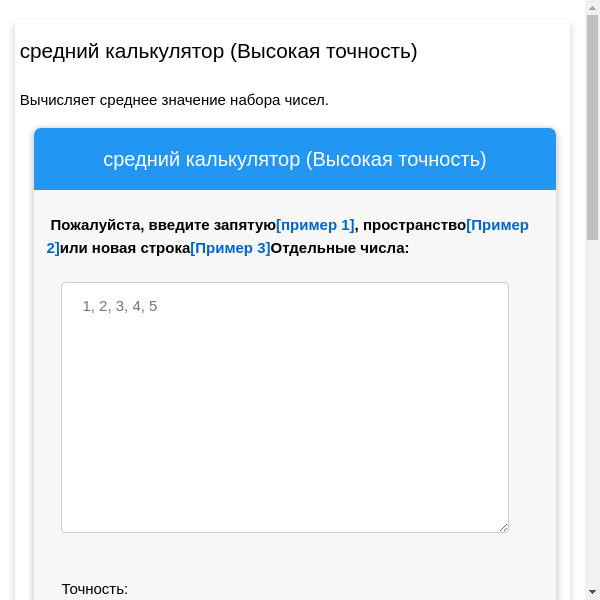
Task: Click the 'или новая строка' text
Action: pos(125,248)
